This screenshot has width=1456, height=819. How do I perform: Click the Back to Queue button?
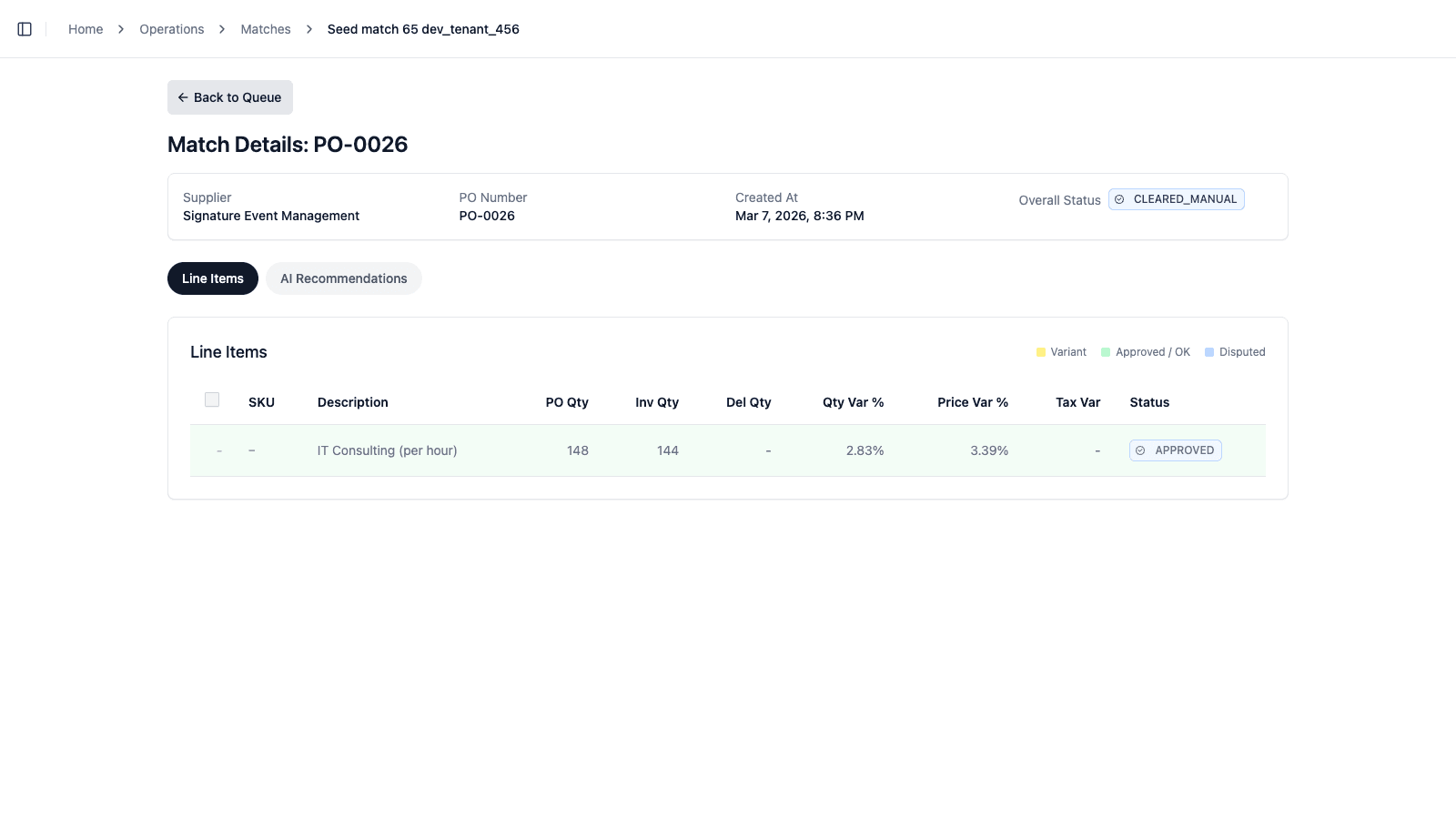229,97
